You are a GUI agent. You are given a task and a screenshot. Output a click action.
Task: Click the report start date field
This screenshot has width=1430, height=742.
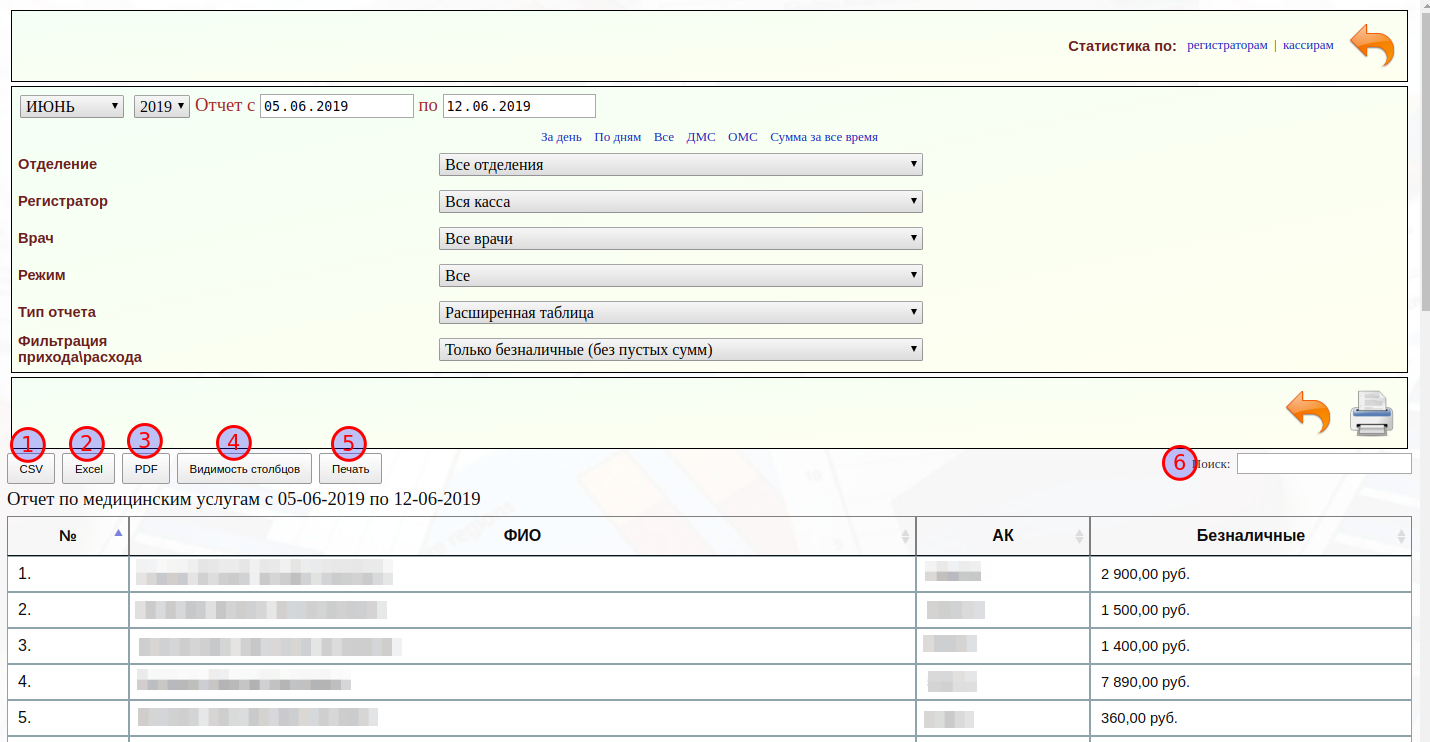[336, 106]
